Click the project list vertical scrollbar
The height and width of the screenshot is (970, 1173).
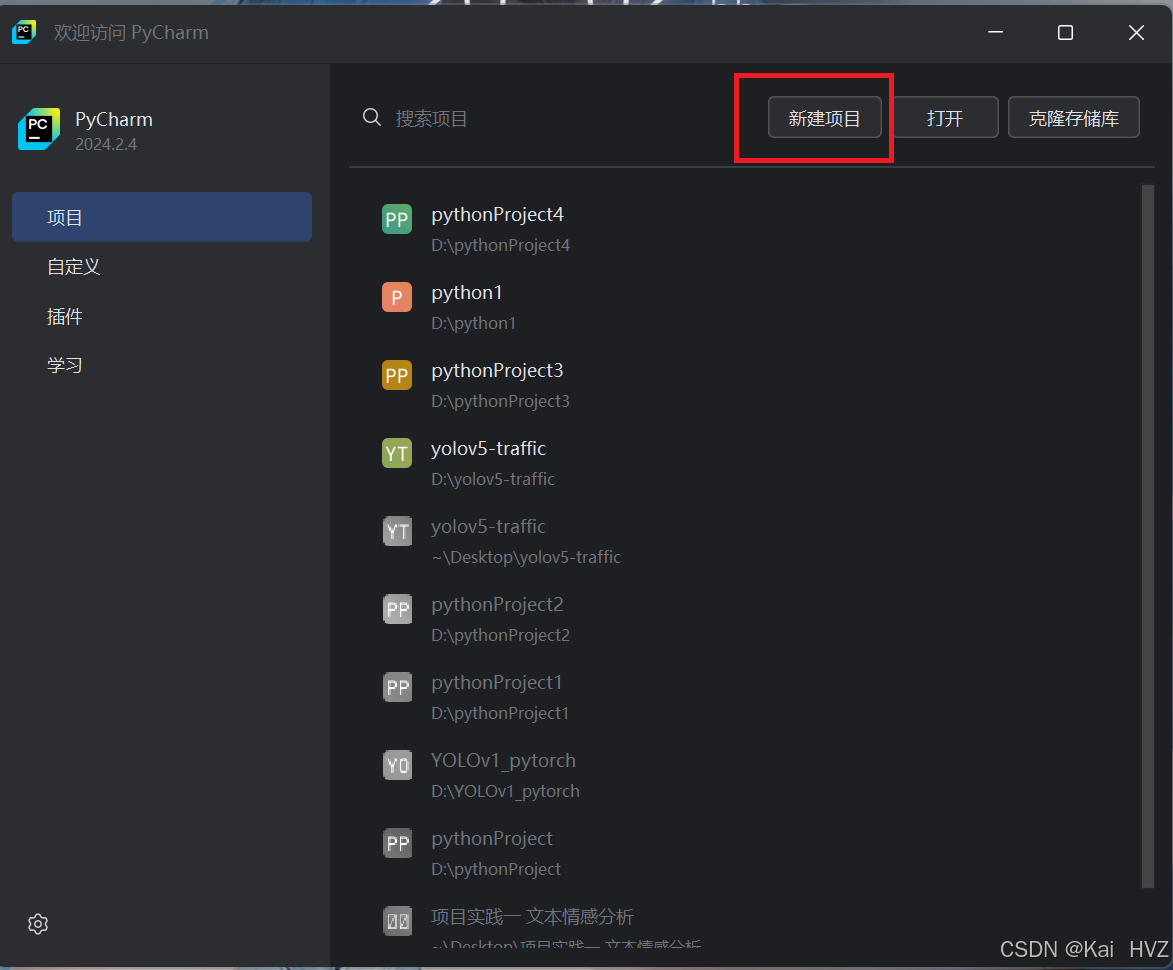[1148, 536]
